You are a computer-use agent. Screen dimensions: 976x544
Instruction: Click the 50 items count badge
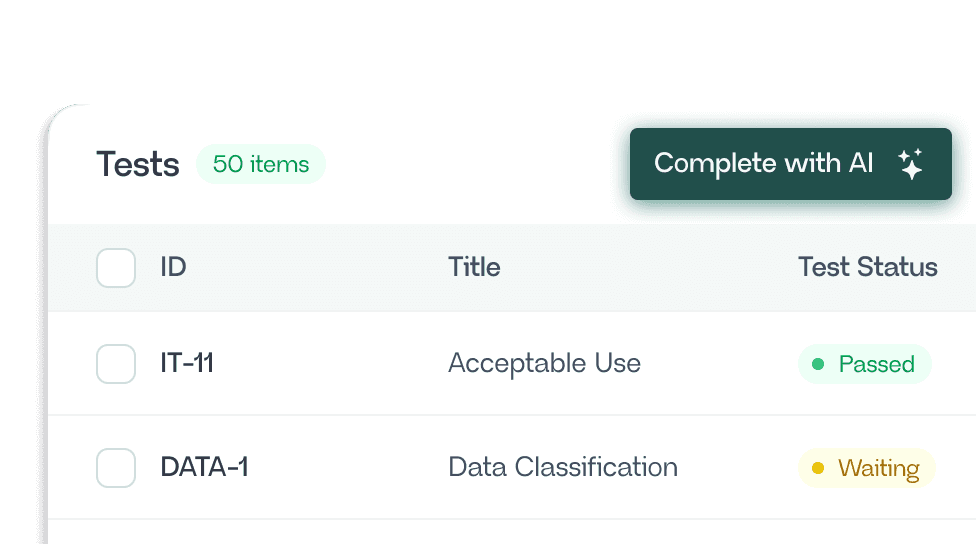[x=261, y=164]
